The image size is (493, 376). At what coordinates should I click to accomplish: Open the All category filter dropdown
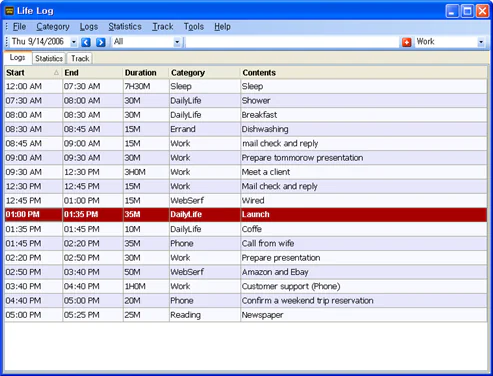(177, 42)
